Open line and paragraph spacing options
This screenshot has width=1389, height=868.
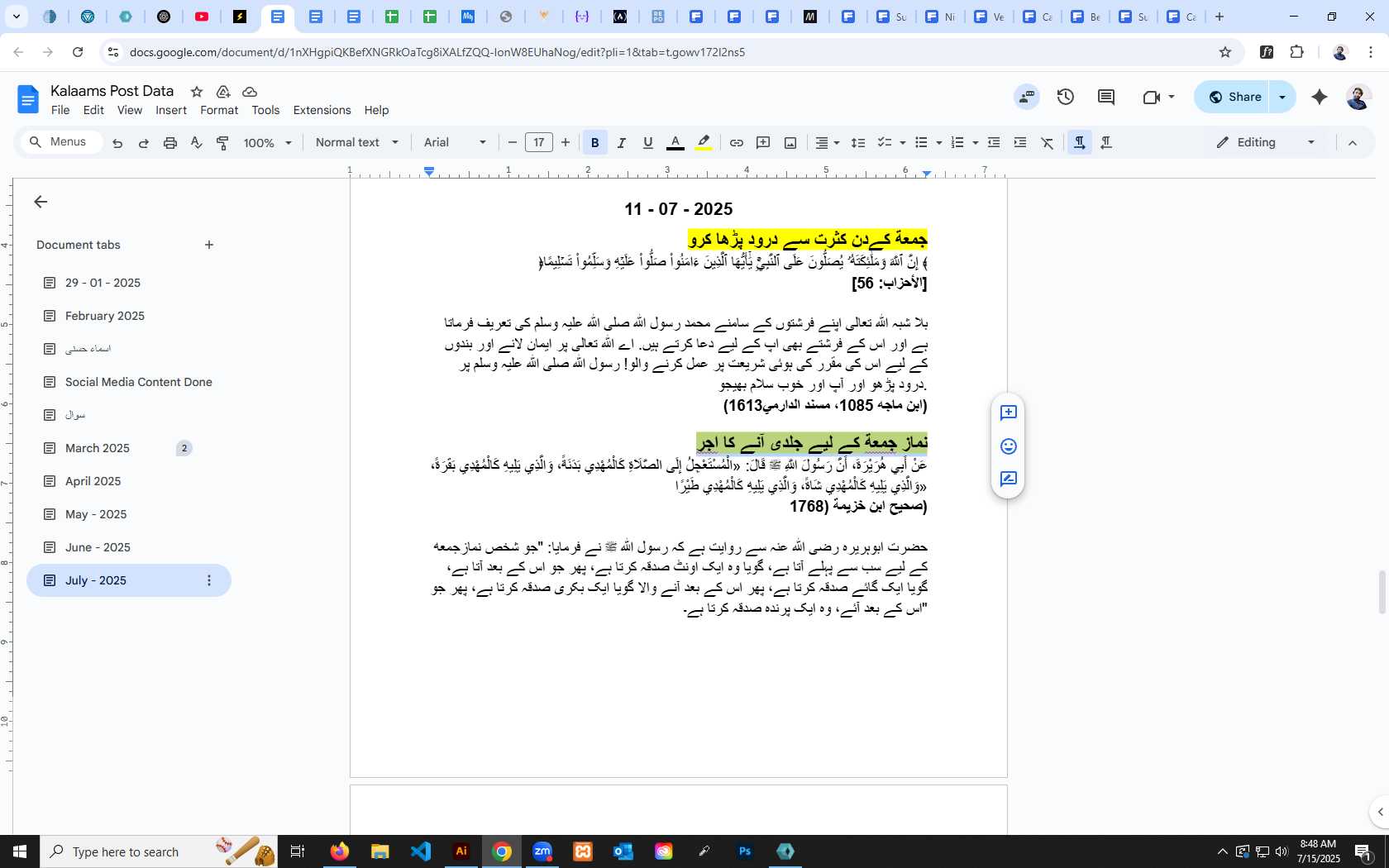point(858,143)
